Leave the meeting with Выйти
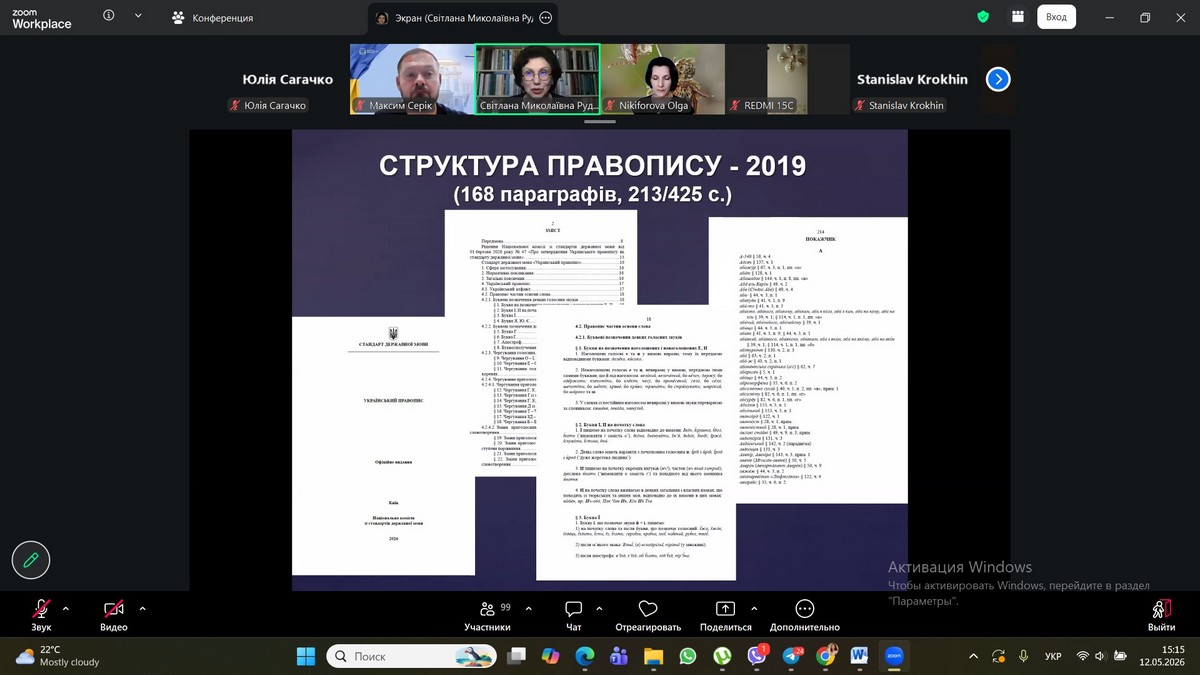1200x675 pixels. click(x=1161, y=615)
